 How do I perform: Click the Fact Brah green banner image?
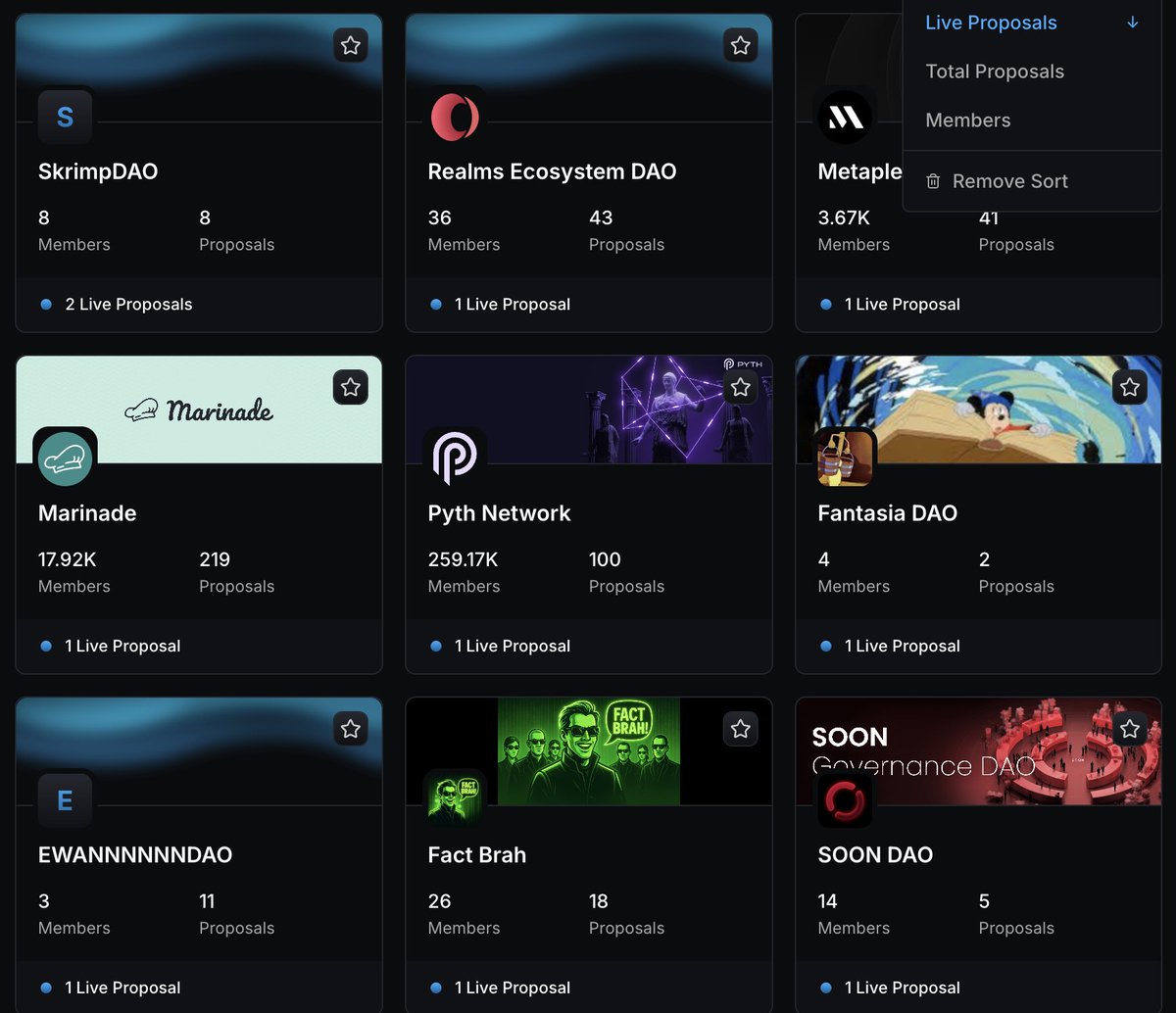pyautogui.click(x=589, y=750)
